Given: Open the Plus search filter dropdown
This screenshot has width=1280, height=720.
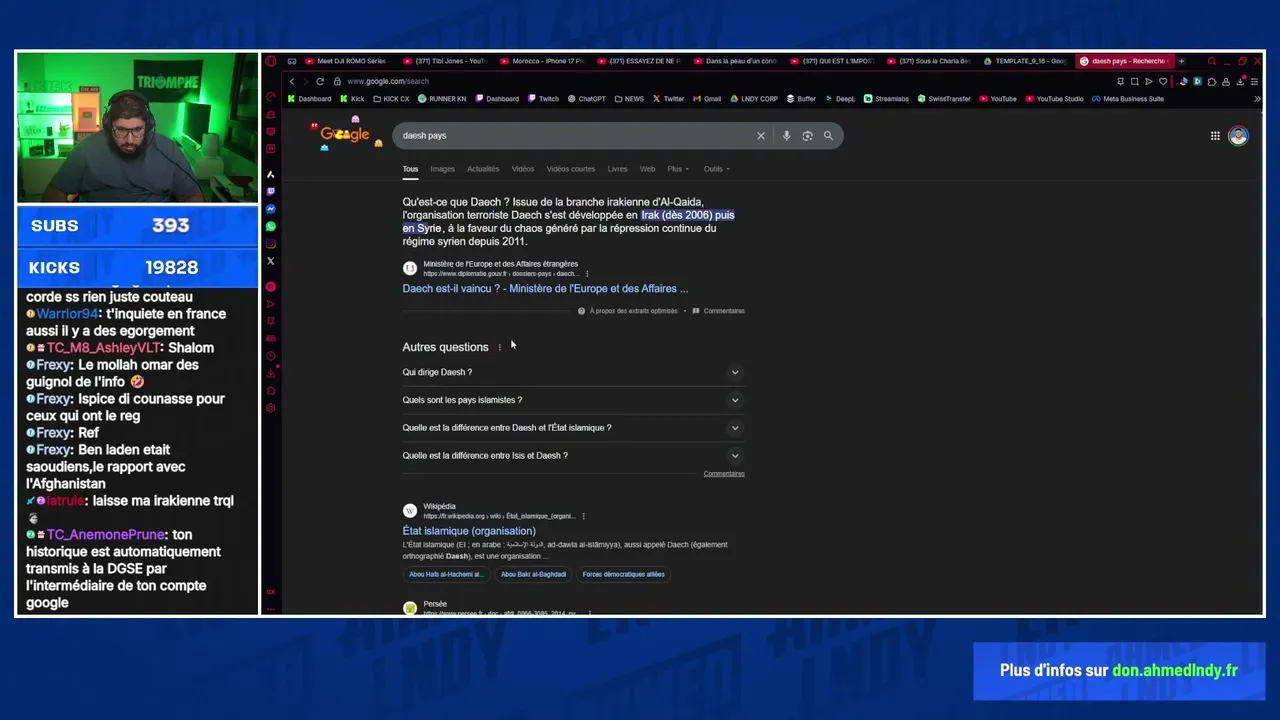Looking at the screenshot, I should [x=678, y=169].
